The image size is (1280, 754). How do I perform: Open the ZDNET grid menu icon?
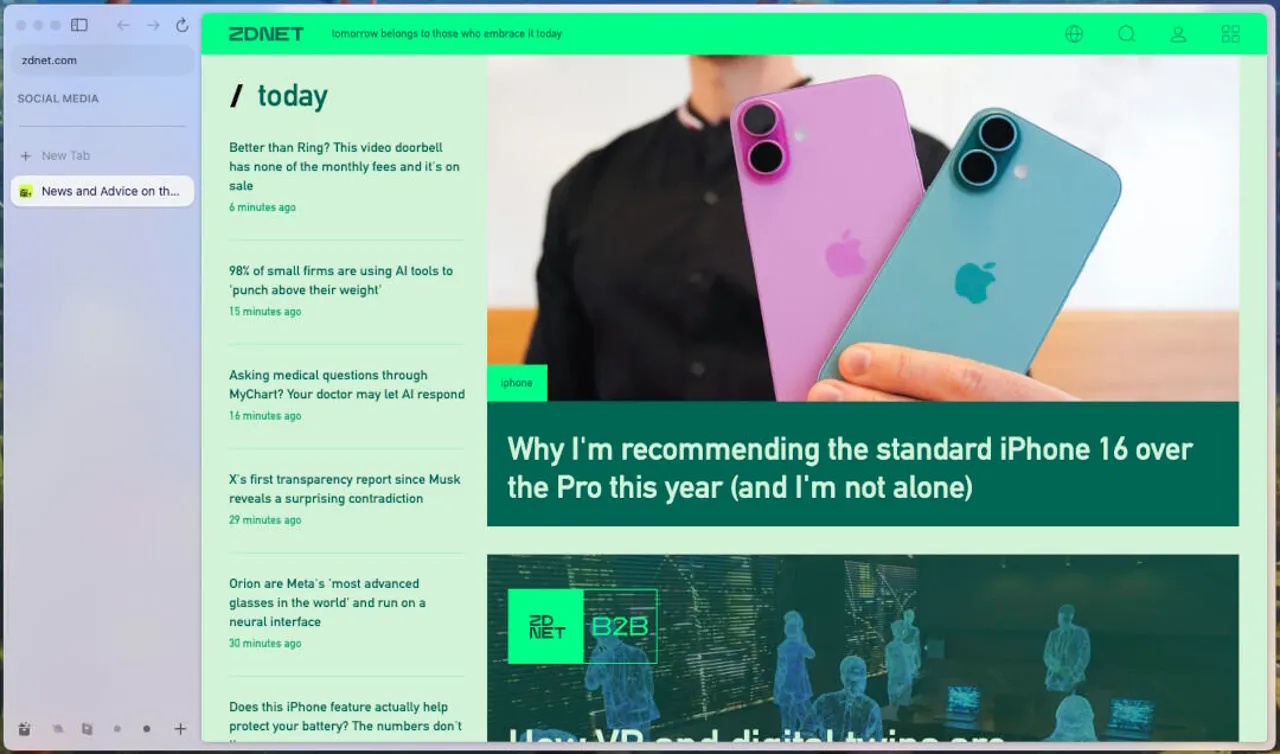click(x=1230, y=34)
